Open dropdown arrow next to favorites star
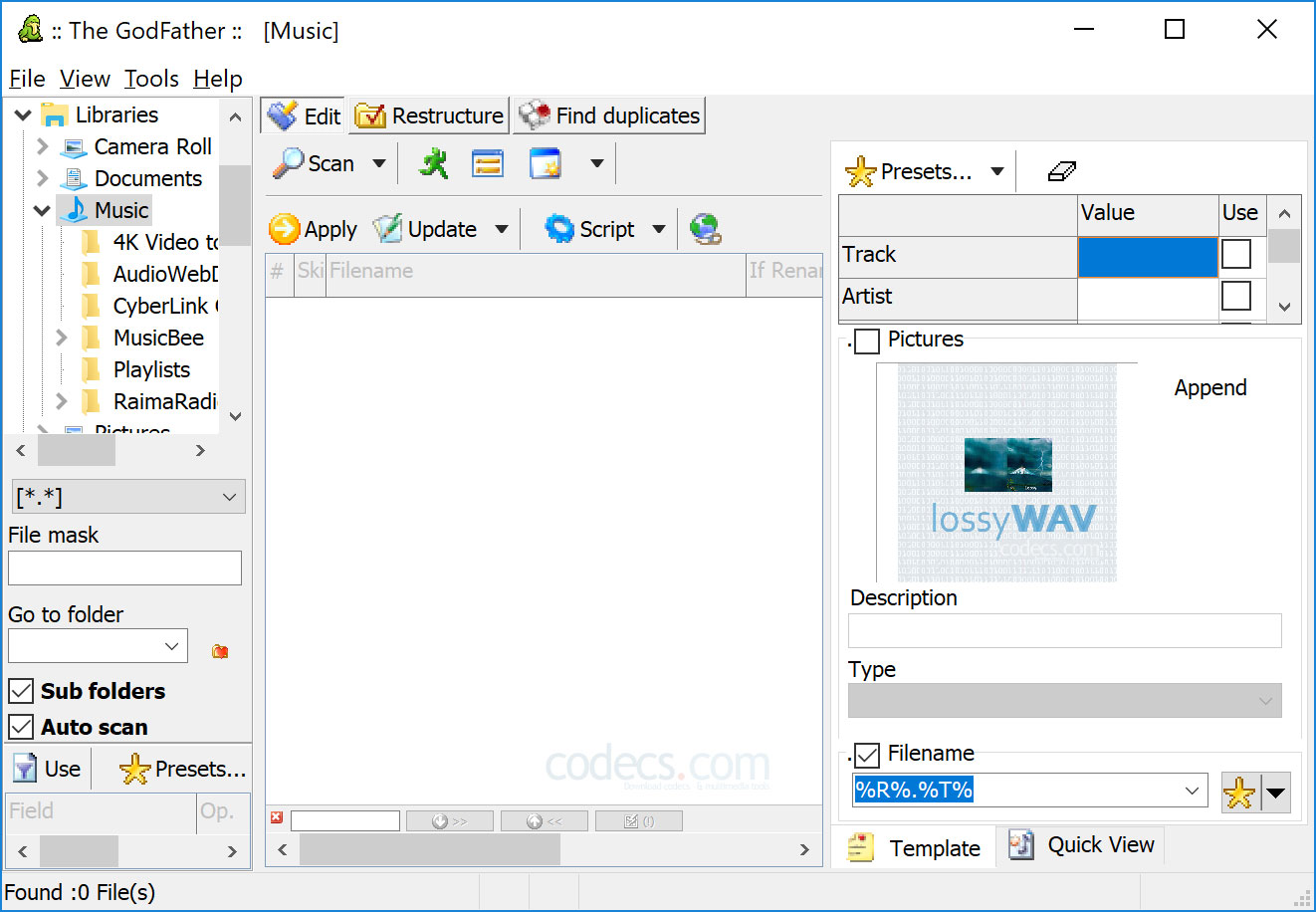This screenshot has width=1316, height=912. coord(1275,794)
